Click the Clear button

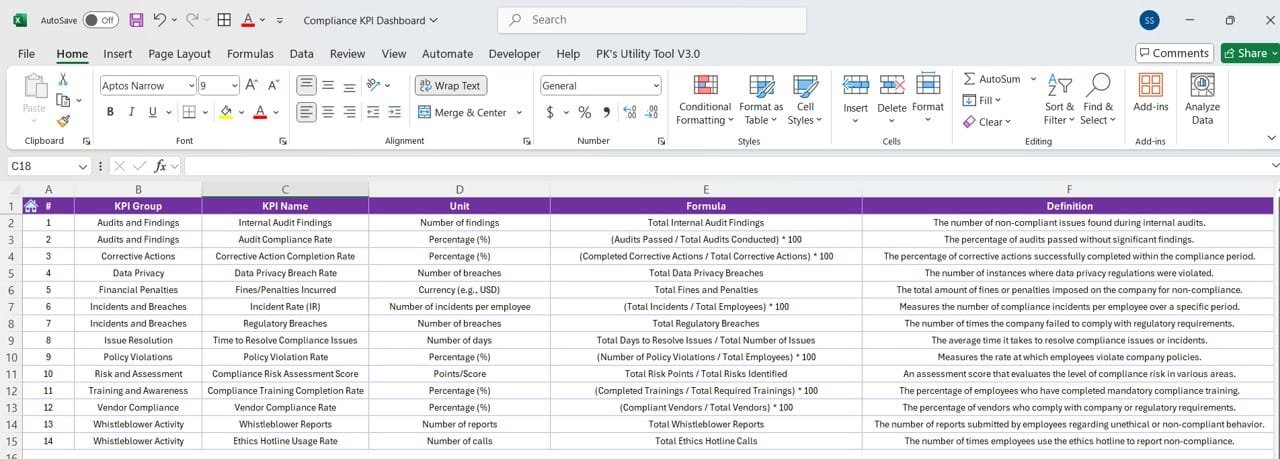click(987, 122)
